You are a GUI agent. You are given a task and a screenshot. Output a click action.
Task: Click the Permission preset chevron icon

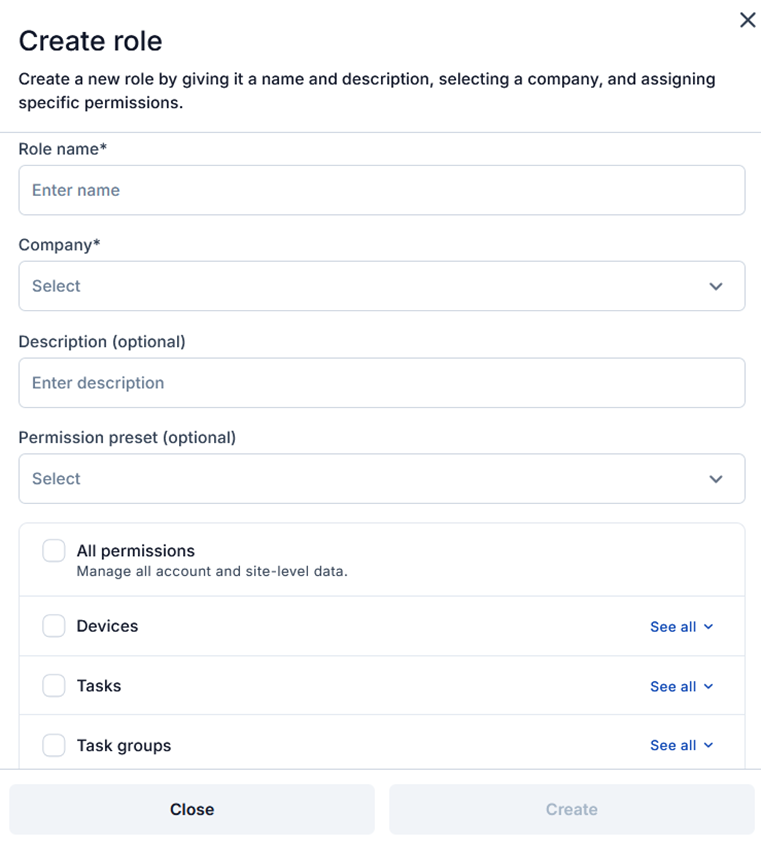coord(716,479)
